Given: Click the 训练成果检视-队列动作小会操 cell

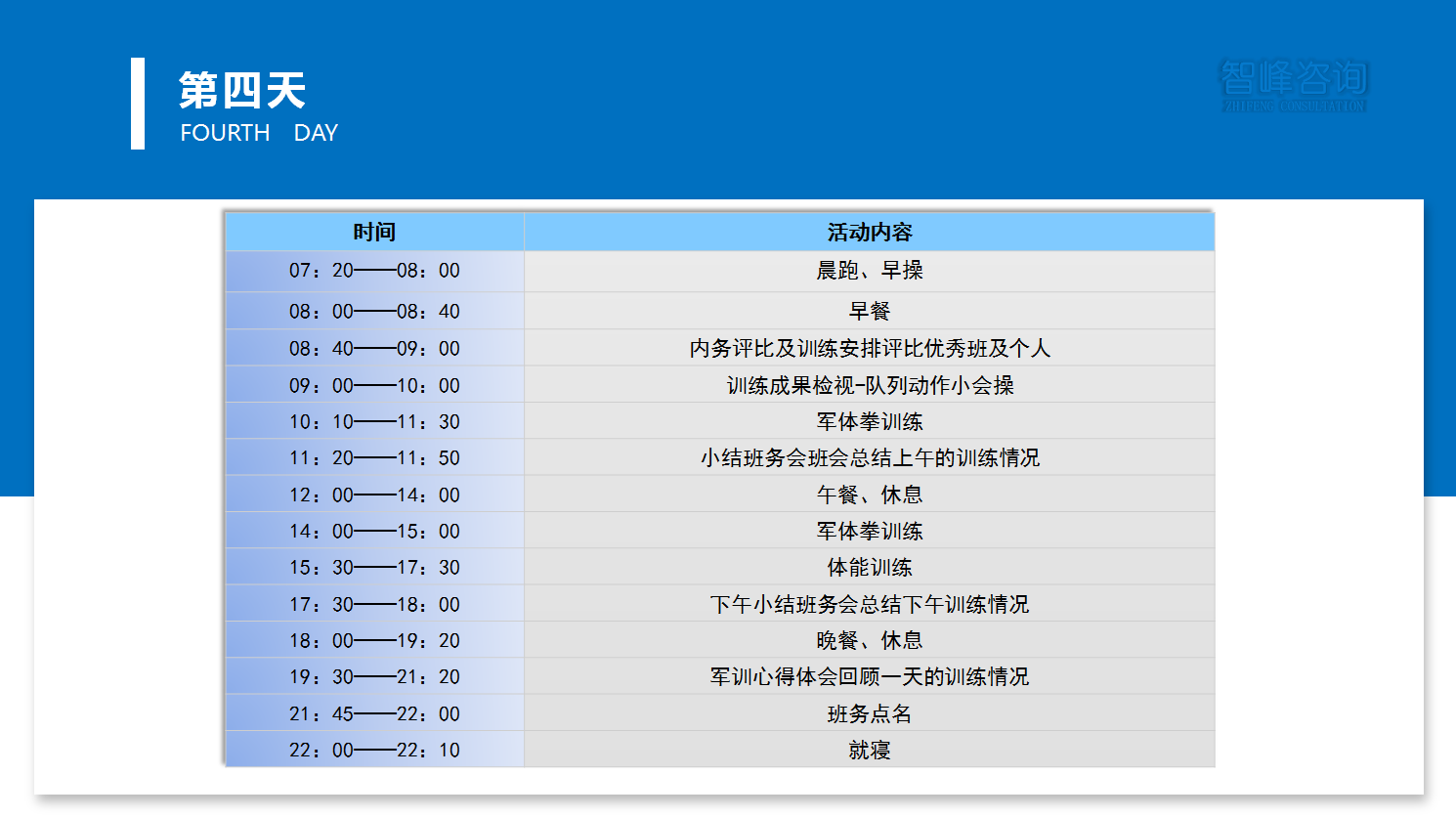Looking at the screenshot, I should pos(869,386).
